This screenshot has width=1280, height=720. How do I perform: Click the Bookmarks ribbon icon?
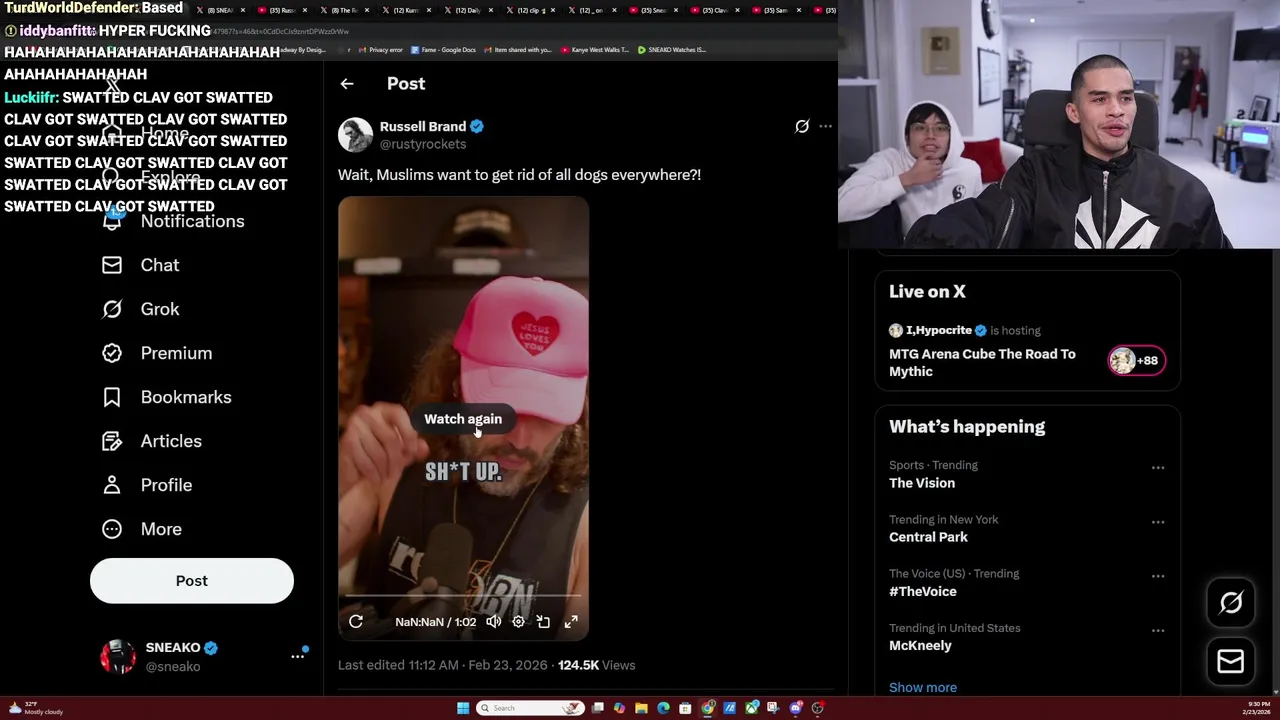click(x=112, y=397)
